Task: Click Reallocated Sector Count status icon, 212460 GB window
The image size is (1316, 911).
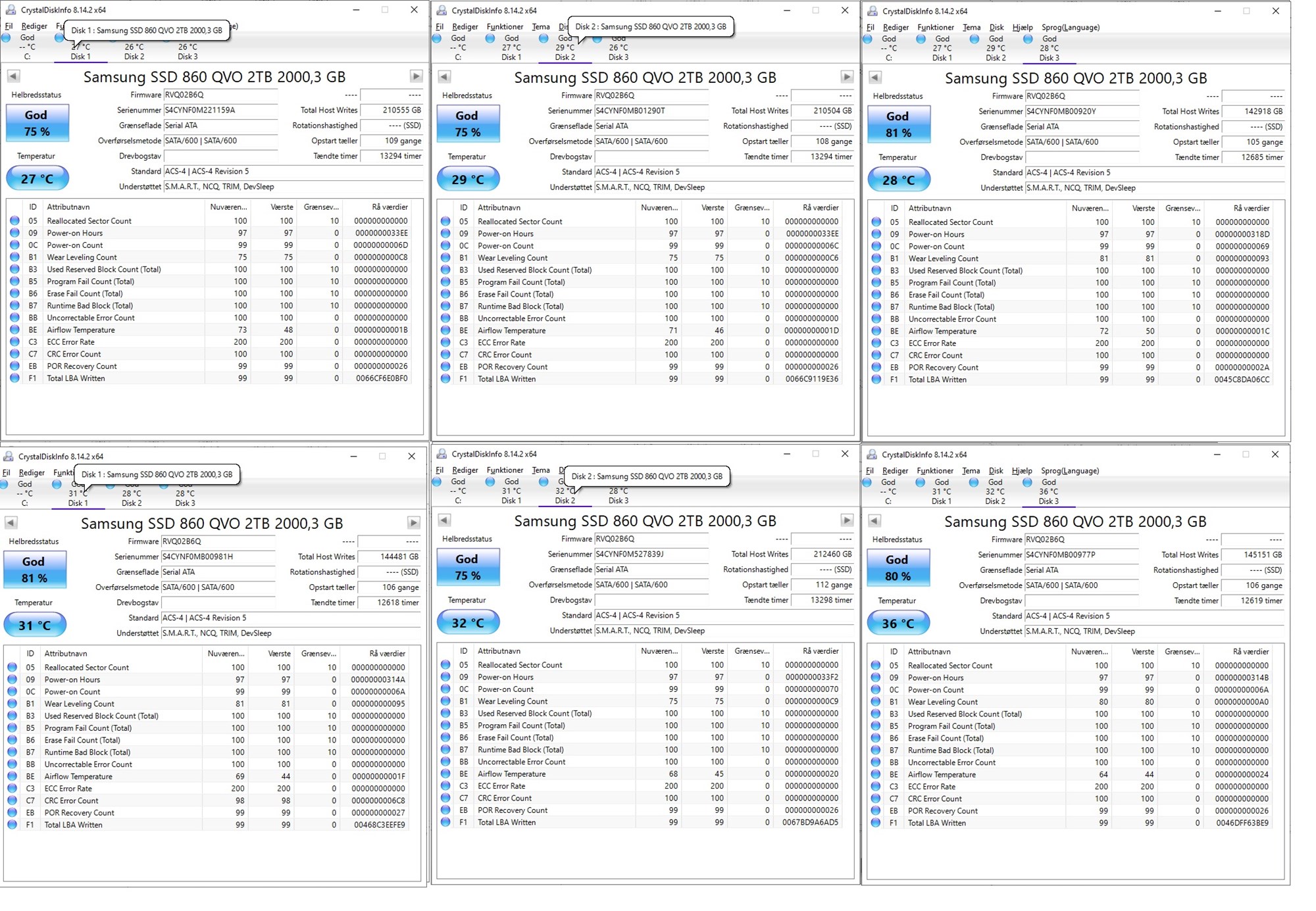Action: (x=445, y=665)
